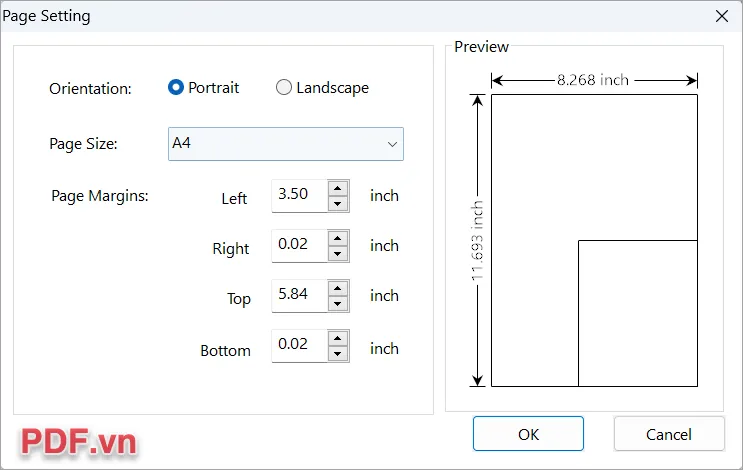Click the 8.268 inch width label
This screenshot has width=743, height=470.
(x=593, y=80)
